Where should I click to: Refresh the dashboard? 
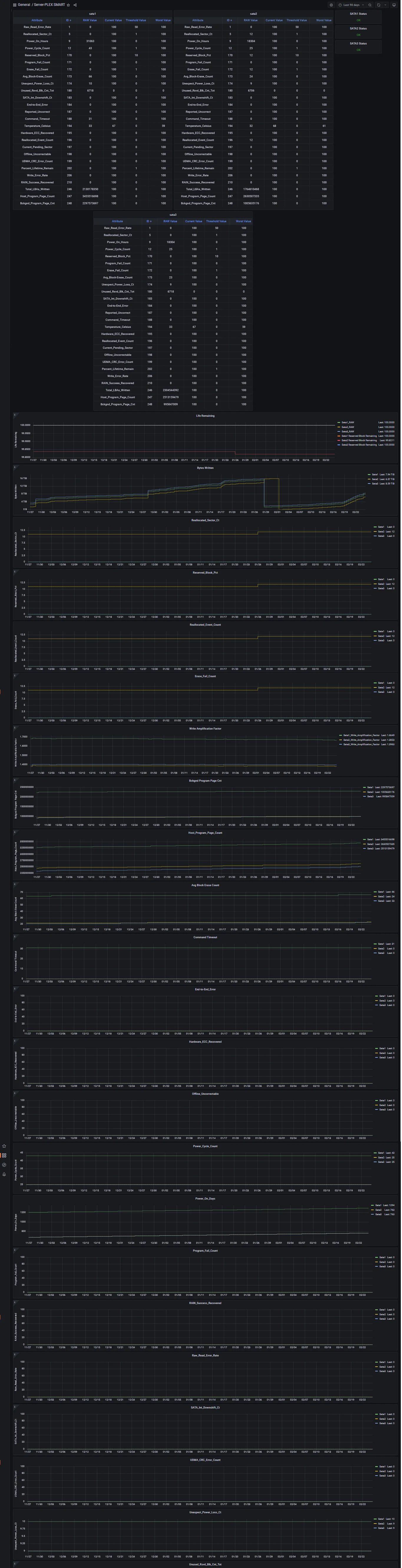378,5
